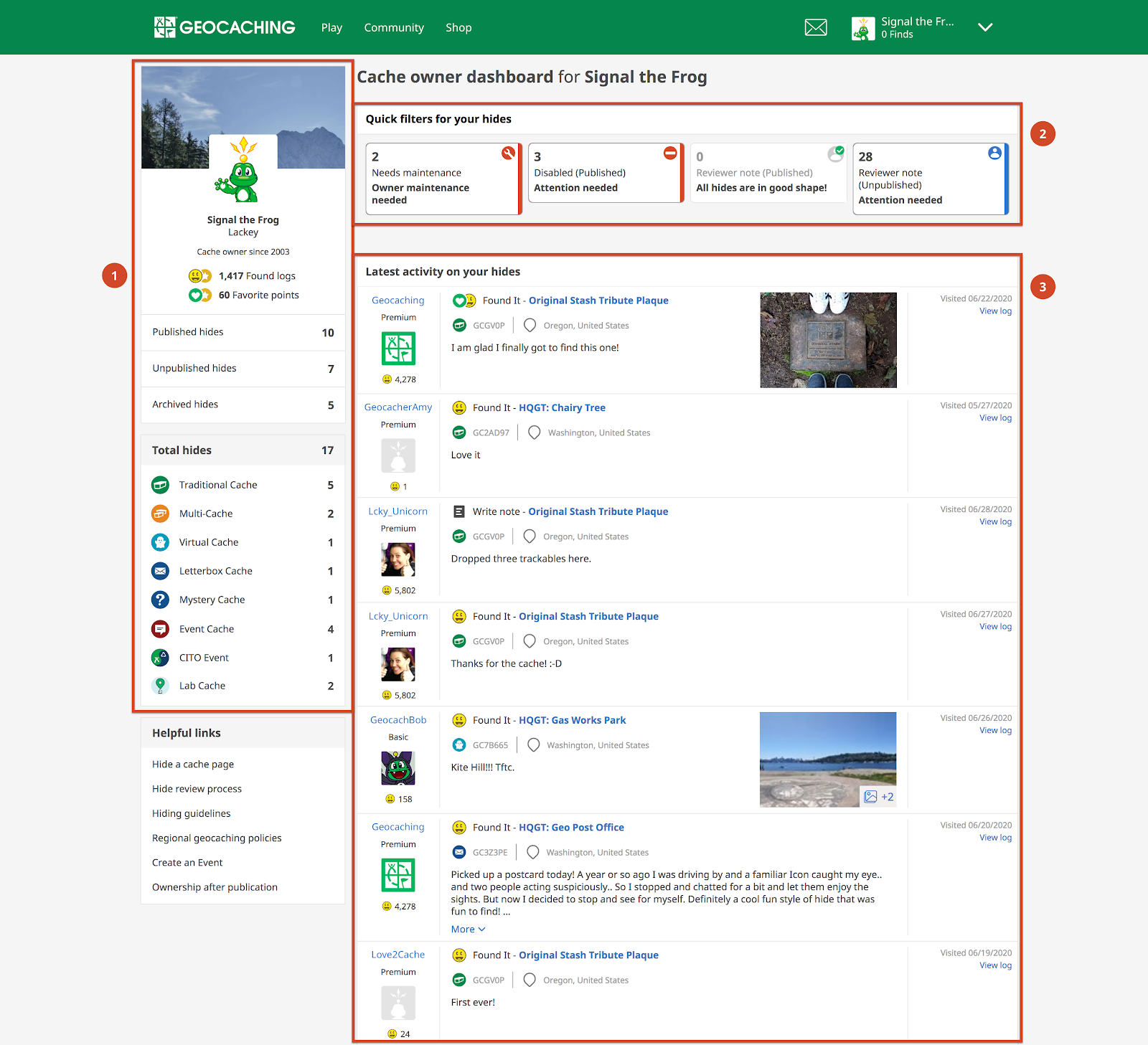Open Unpublished hides row
The width and height of the screenshot is (1148, 1045).
pos(243,369)
